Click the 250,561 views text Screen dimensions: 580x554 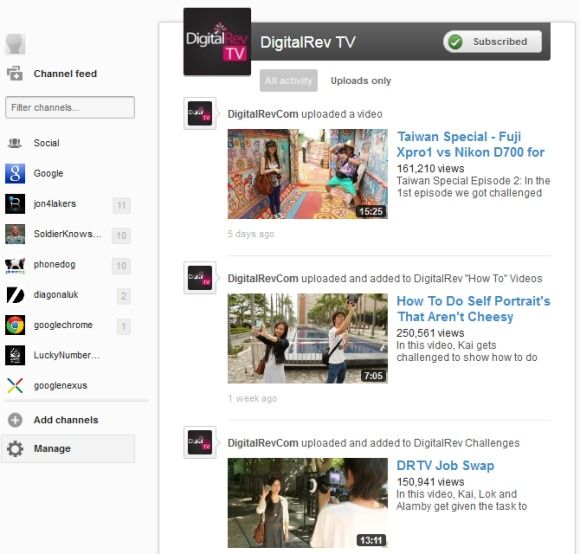tap(430, 333)
